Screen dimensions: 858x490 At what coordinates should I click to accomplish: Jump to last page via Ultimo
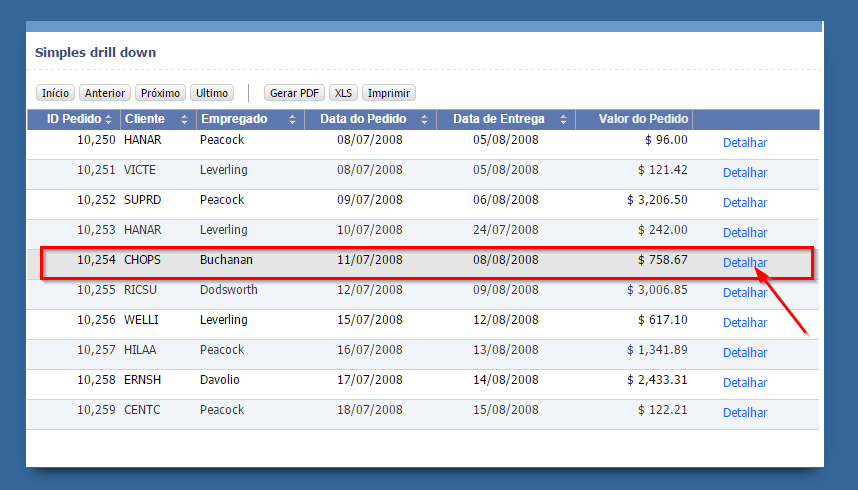coord(212,93)
